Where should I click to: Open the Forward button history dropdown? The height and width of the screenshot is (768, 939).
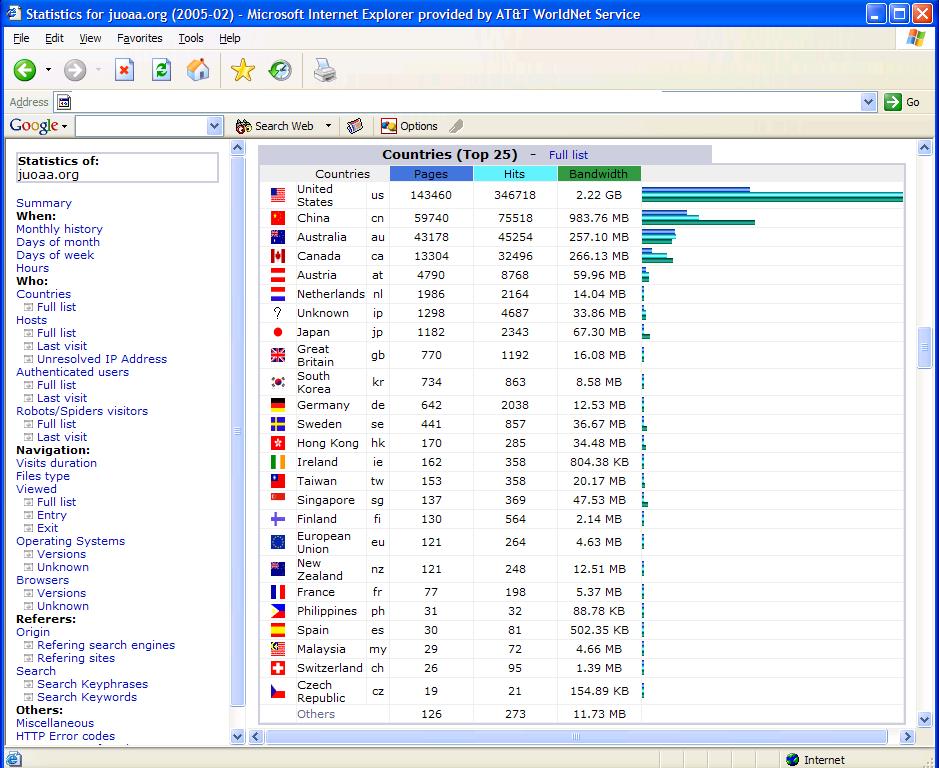coord(98,70)
